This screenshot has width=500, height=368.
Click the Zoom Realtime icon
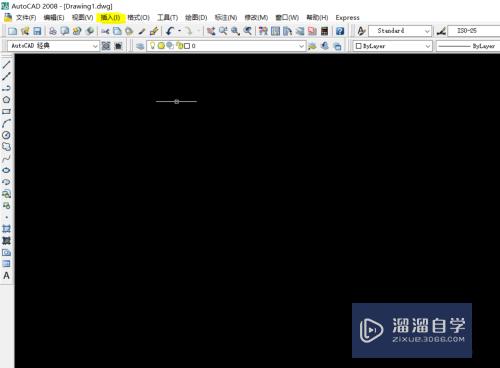tap(223, 31)
